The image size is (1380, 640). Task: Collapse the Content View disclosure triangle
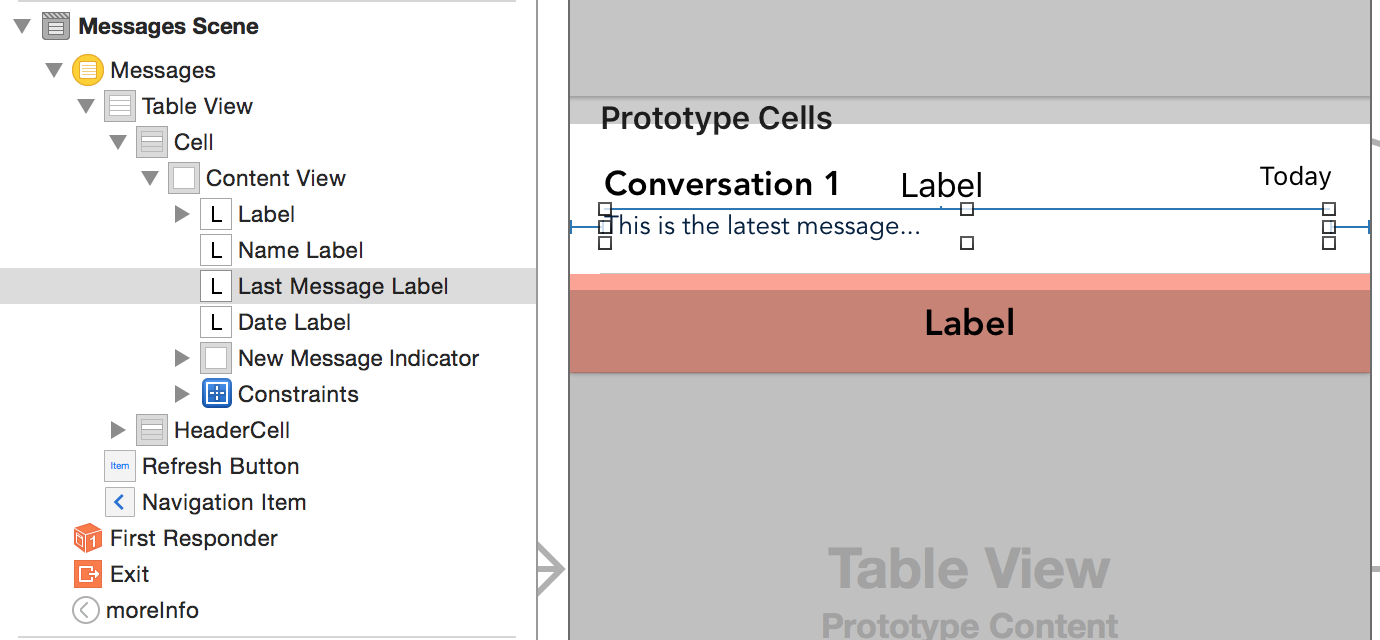point(150,178)
